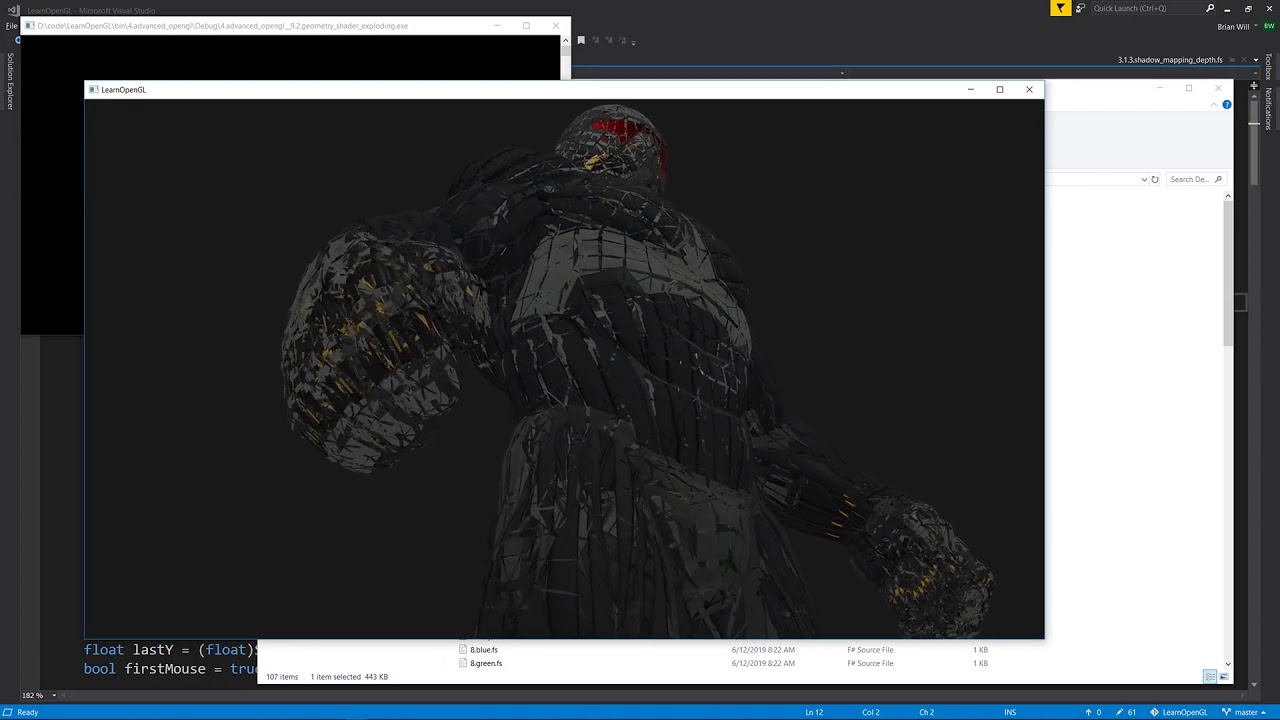1280x720 pixels.
Task: Click the editor split-view handle above the scrollbar
Action: pos(1254,87)
